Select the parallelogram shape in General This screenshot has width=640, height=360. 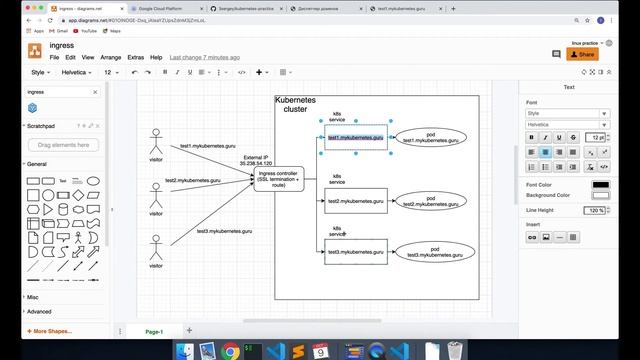(x=93, y=195)
